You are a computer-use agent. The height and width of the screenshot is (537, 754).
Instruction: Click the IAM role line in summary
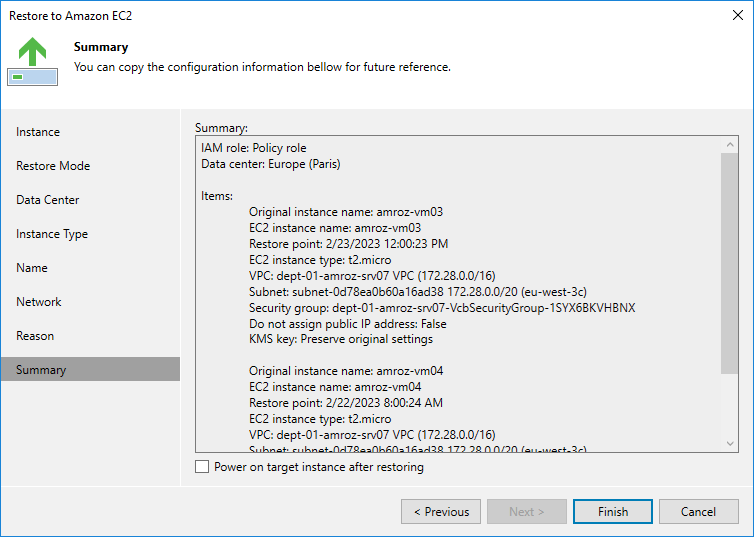254,148
